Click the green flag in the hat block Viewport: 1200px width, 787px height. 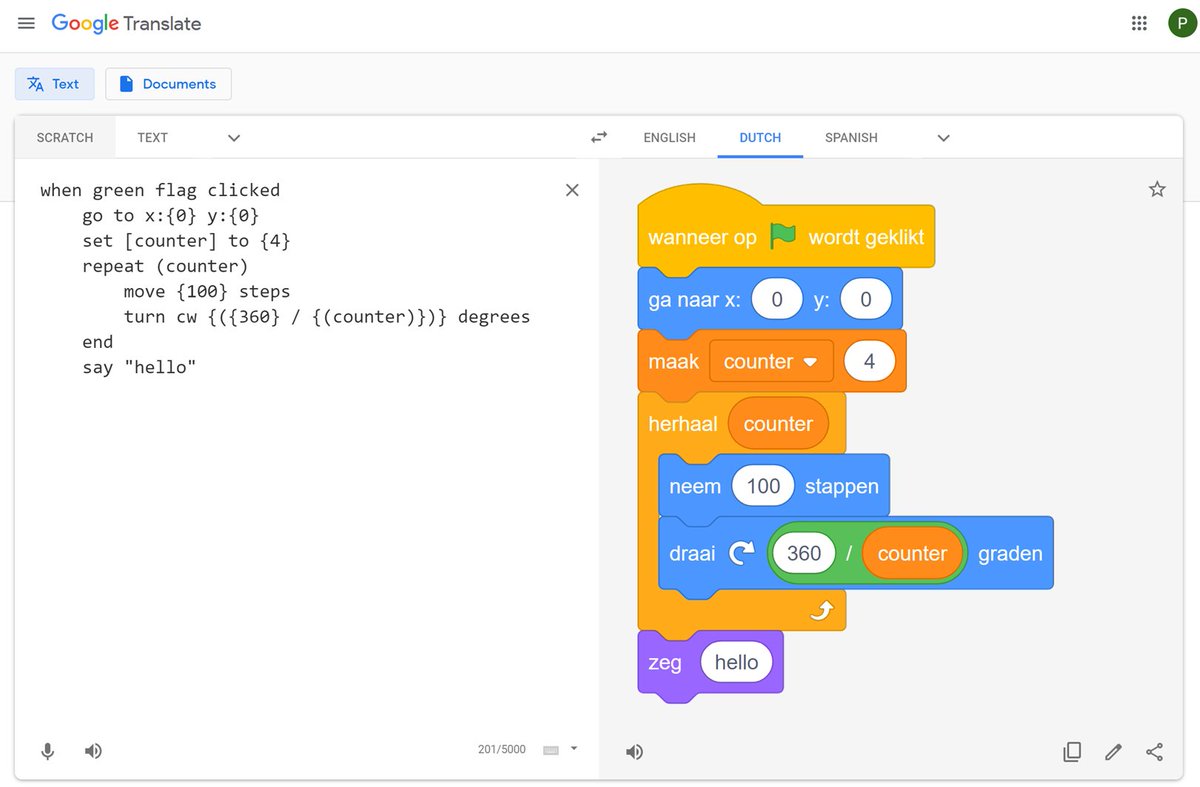tap(783, 237)
